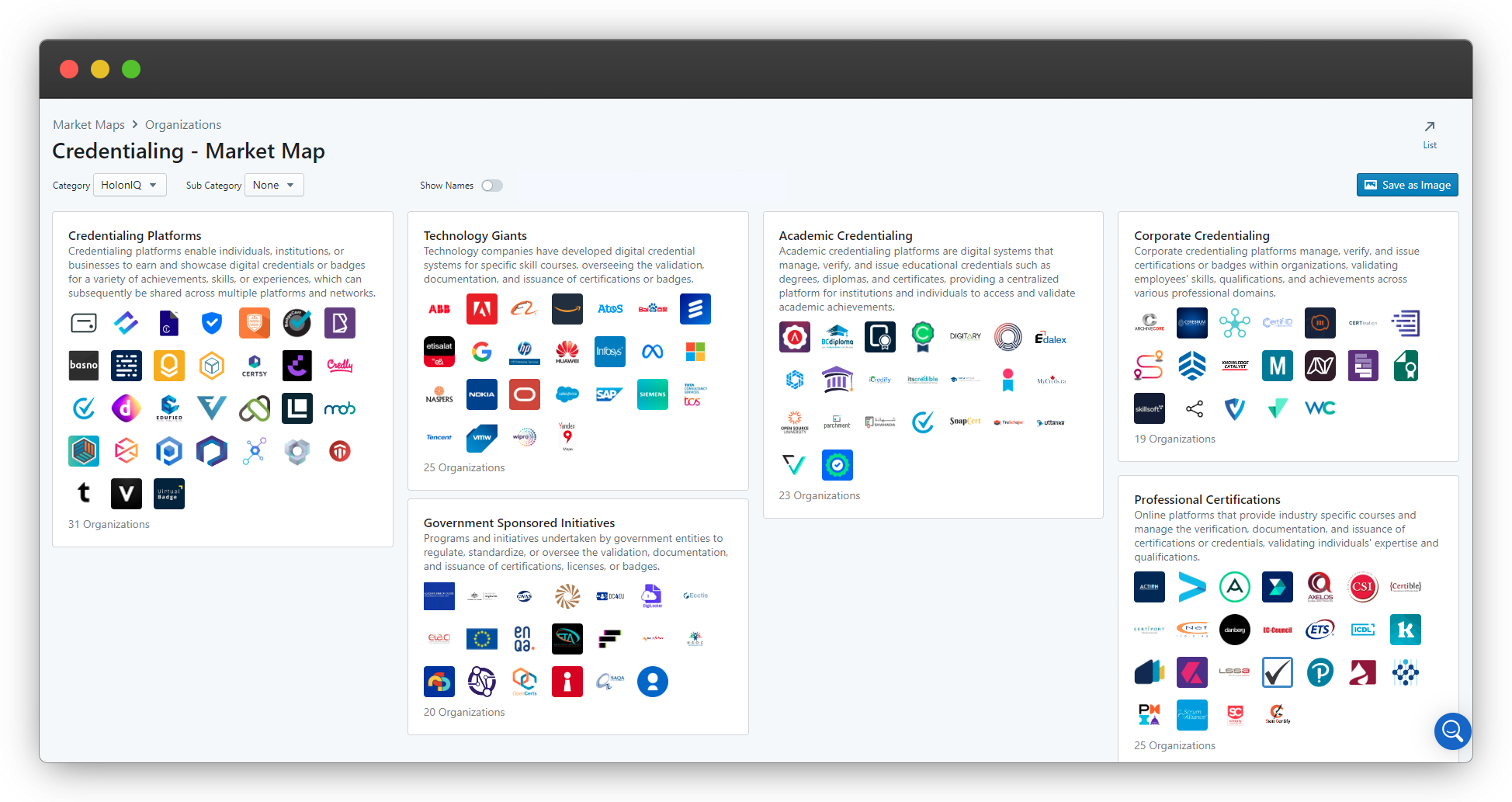Click the Nokia logo
The height and width of the screenshot is (802, 1512).
[x=482, y=394]
